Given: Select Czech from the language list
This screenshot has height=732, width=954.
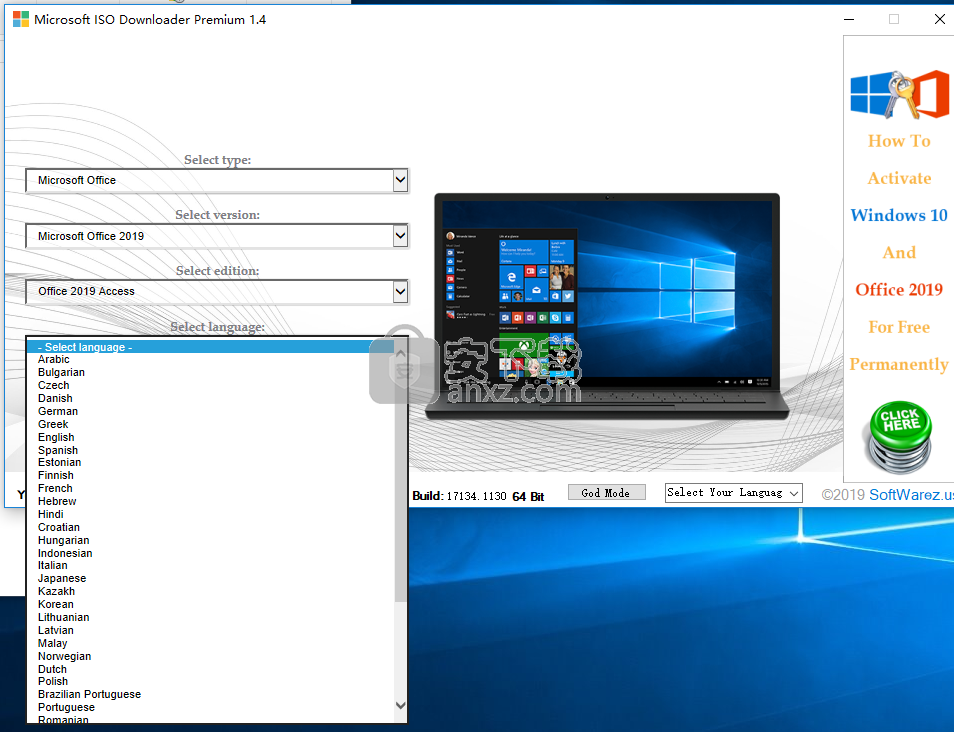Looking at the screenshot, I should [x=54, y=385].
